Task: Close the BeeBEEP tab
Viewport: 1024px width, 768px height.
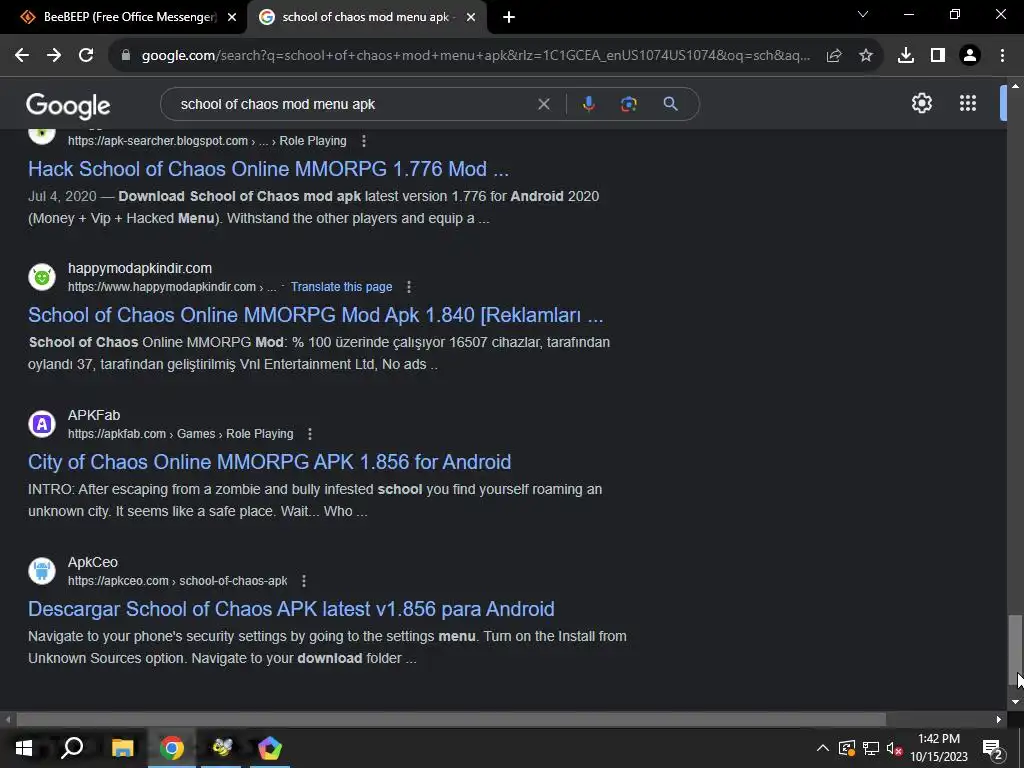Action: coord(232,18)
